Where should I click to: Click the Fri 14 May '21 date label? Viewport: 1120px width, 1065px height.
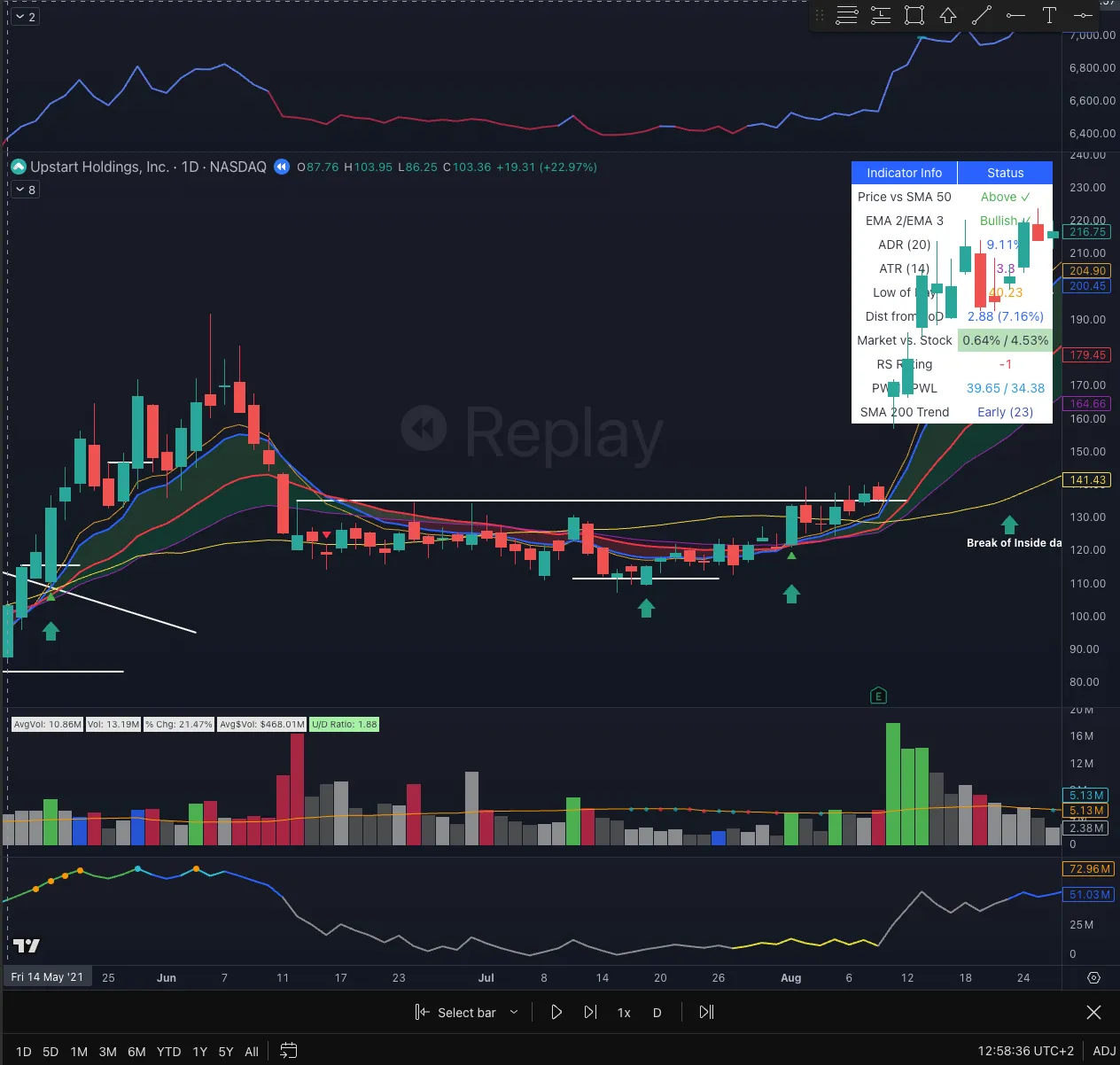[47, 977]
